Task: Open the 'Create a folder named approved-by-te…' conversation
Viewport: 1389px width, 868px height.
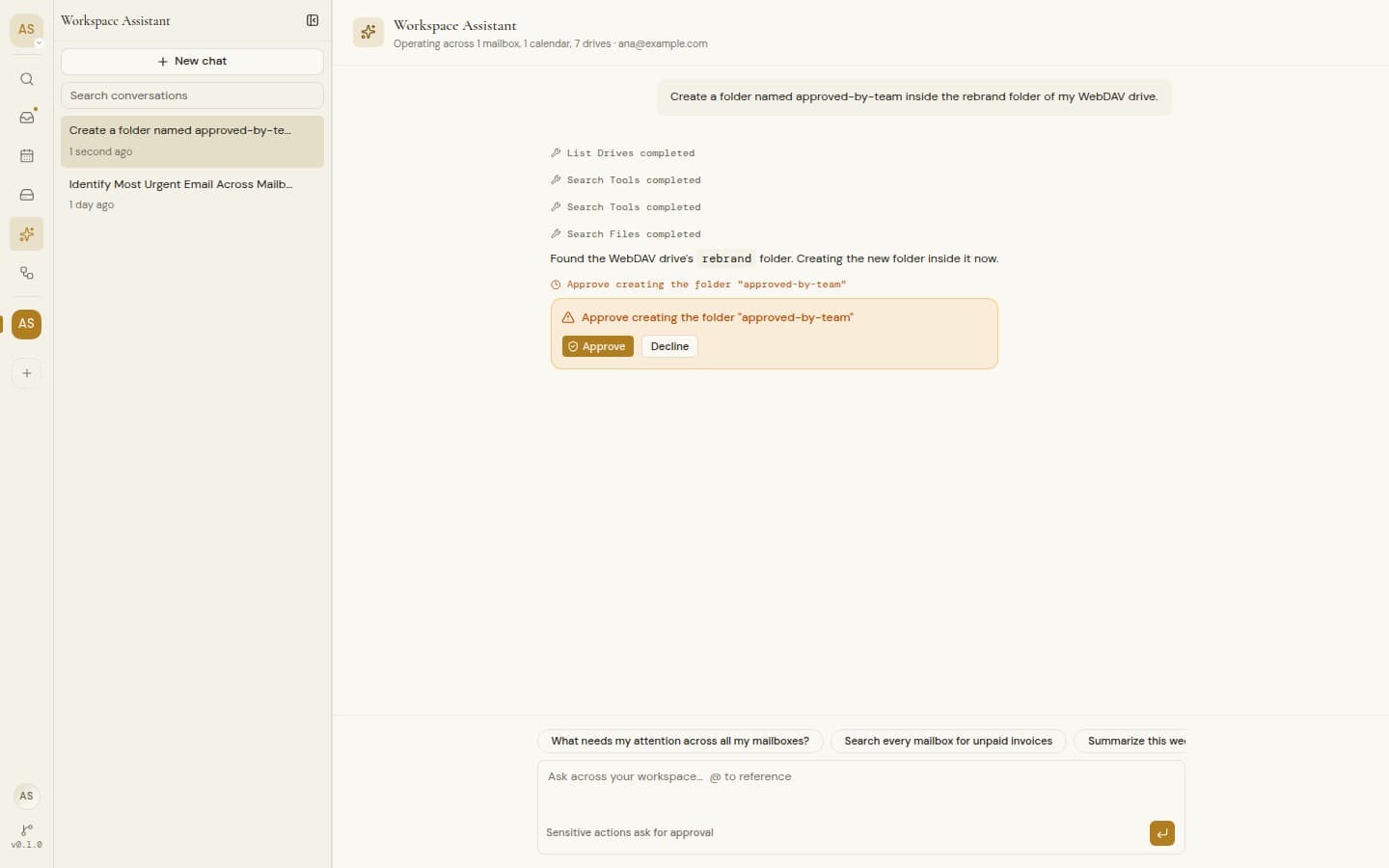Action: 192,141
